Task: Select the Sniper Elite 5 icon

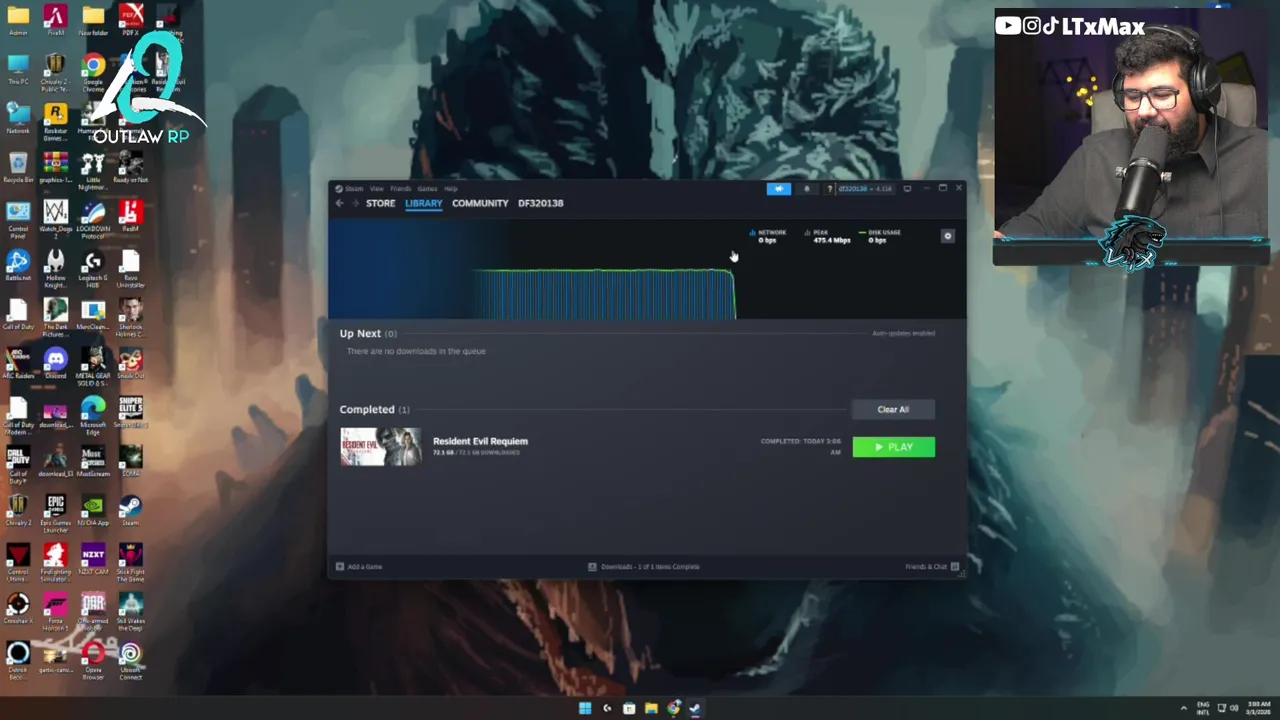Action: point(130,414)
